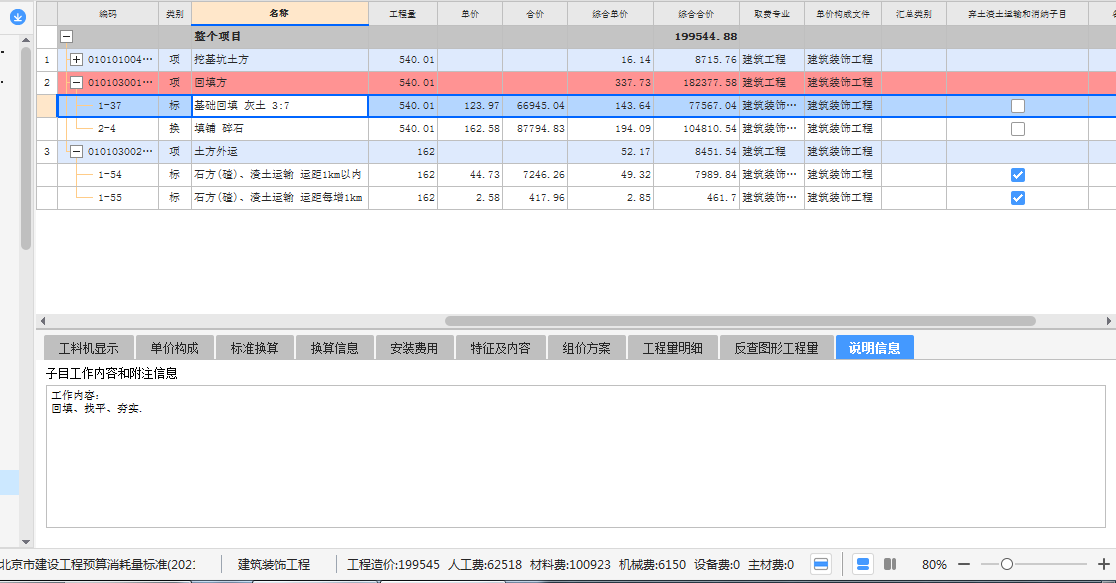The width and height of the screenshot is (1116, 583).
Task: Click the 80% zoom level text
Action: (x=934, y=564)
